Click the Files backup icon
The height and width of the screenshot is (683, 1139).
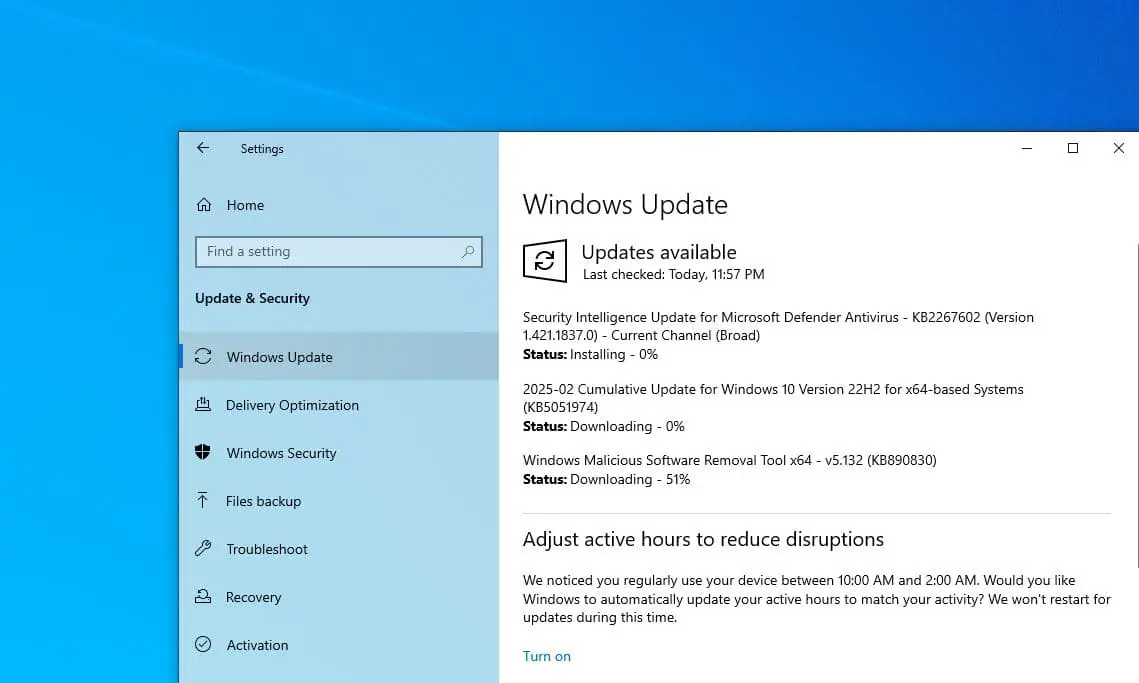[202, 501]
